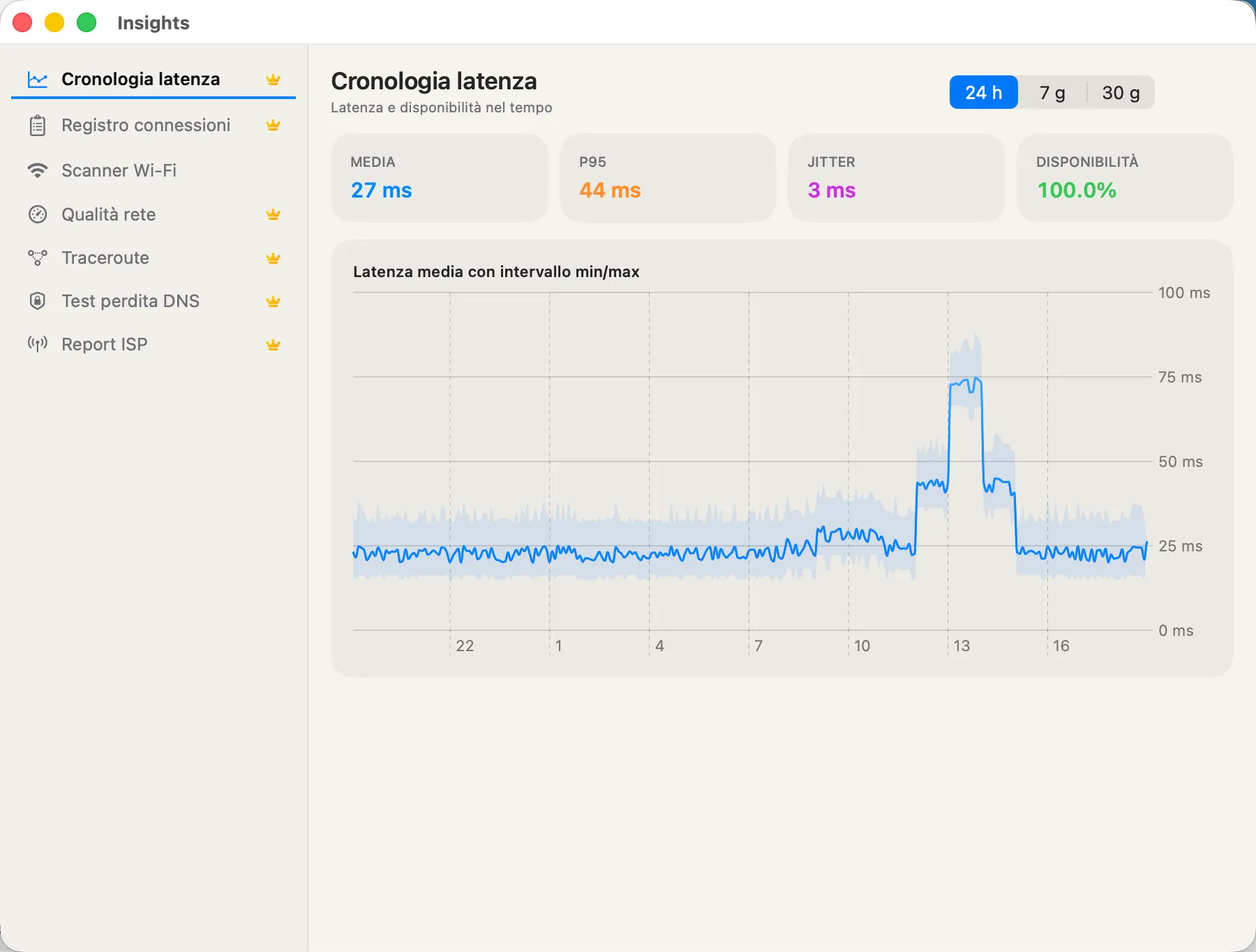Click crown badge next to Registro connessioni
The height and width of the screenshot is (952, 1256).
coord(273,126)
